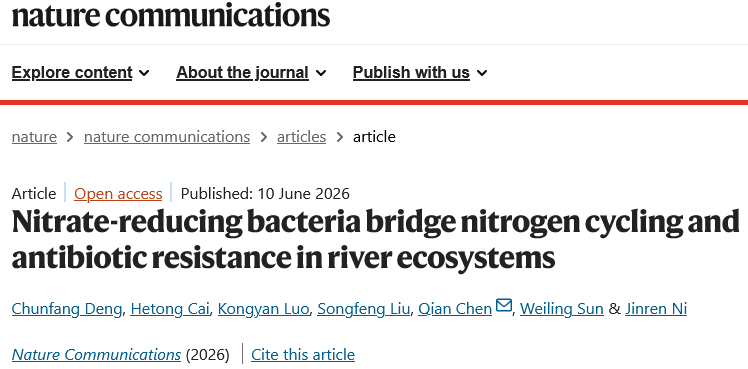Screen dimensions: 748x369
Task: Select author Songfeng Liu
Action: (364, 309)
